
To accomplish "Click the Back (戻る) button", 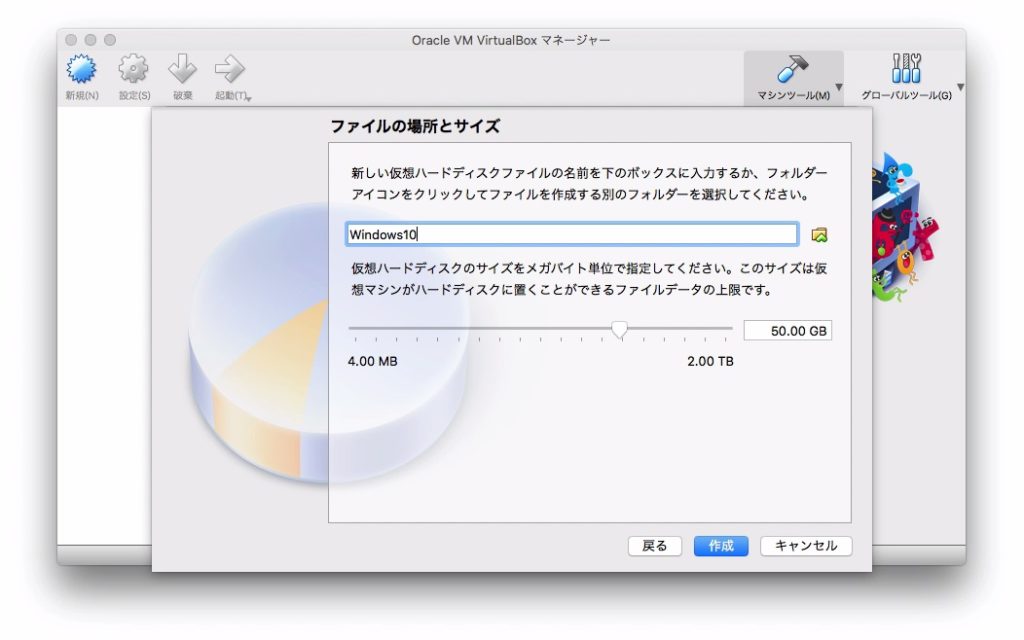I will coord(655,546).
